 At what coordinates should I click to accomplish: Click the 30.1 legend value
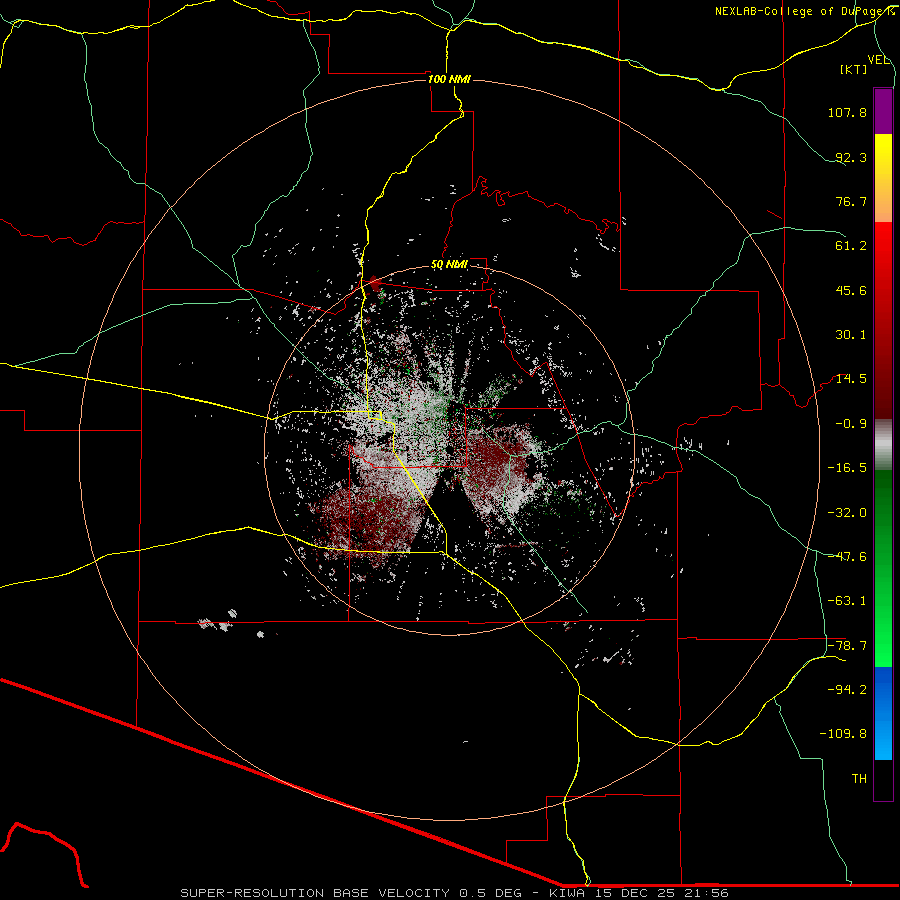pyautogui.click(x=851, y=335)
